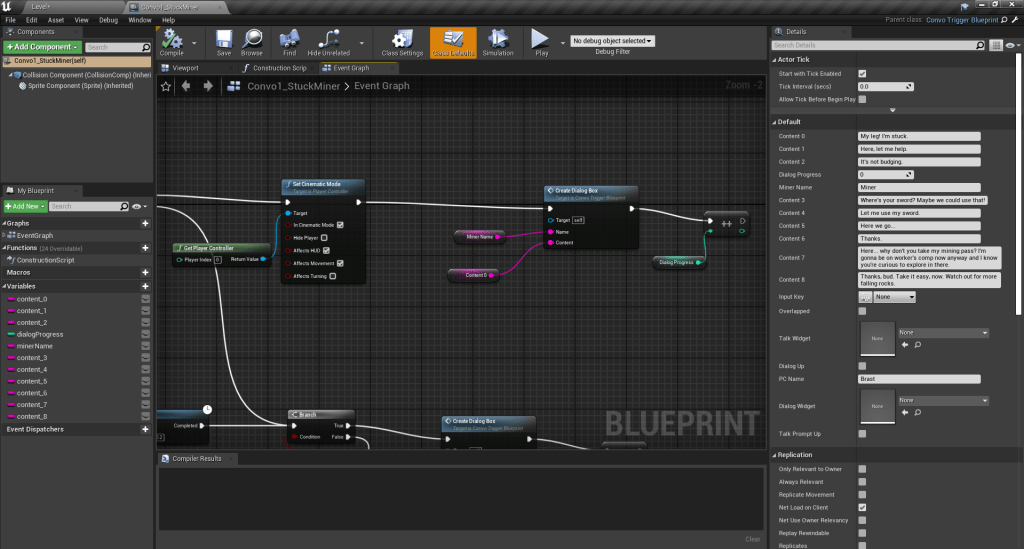Open Class Settings from the toolbar
This screenshot has width=1024, height=549.
coord(403,41)
